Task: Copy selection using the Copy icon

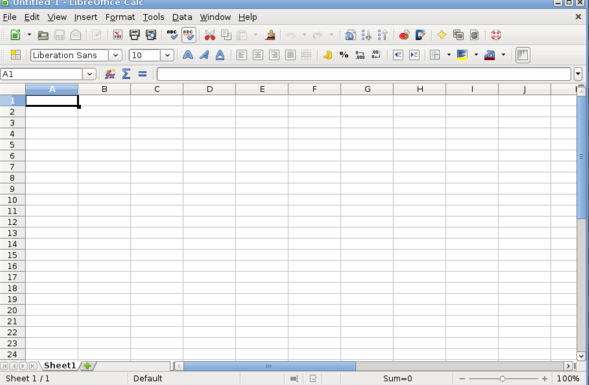Action: (226, 35)
